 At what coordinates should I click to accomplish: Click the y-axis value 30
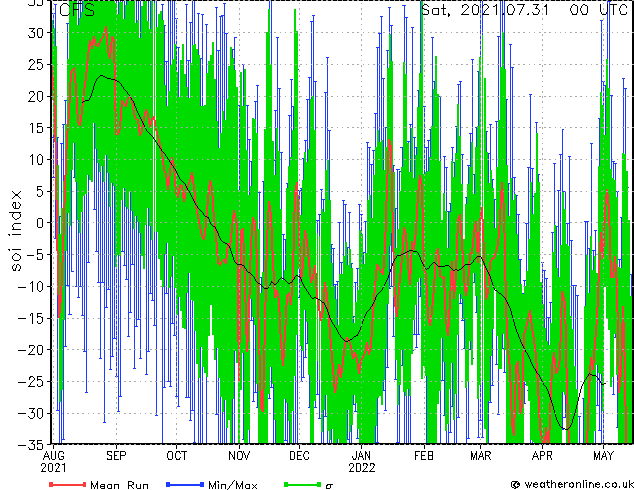36,33
